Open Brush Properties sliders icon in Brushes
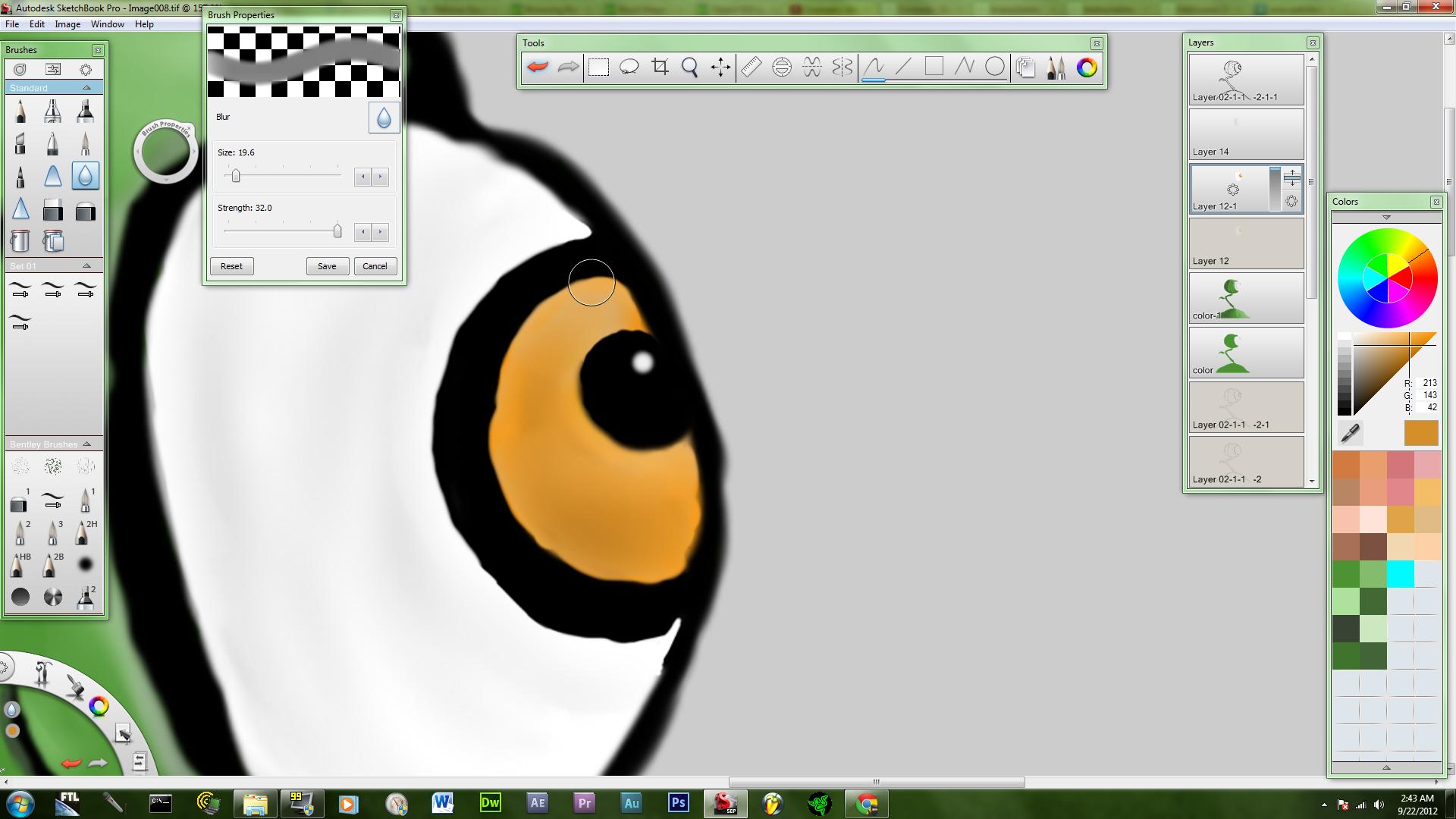The width and height of the screenshot is (1456, 819). coord(53,69)
